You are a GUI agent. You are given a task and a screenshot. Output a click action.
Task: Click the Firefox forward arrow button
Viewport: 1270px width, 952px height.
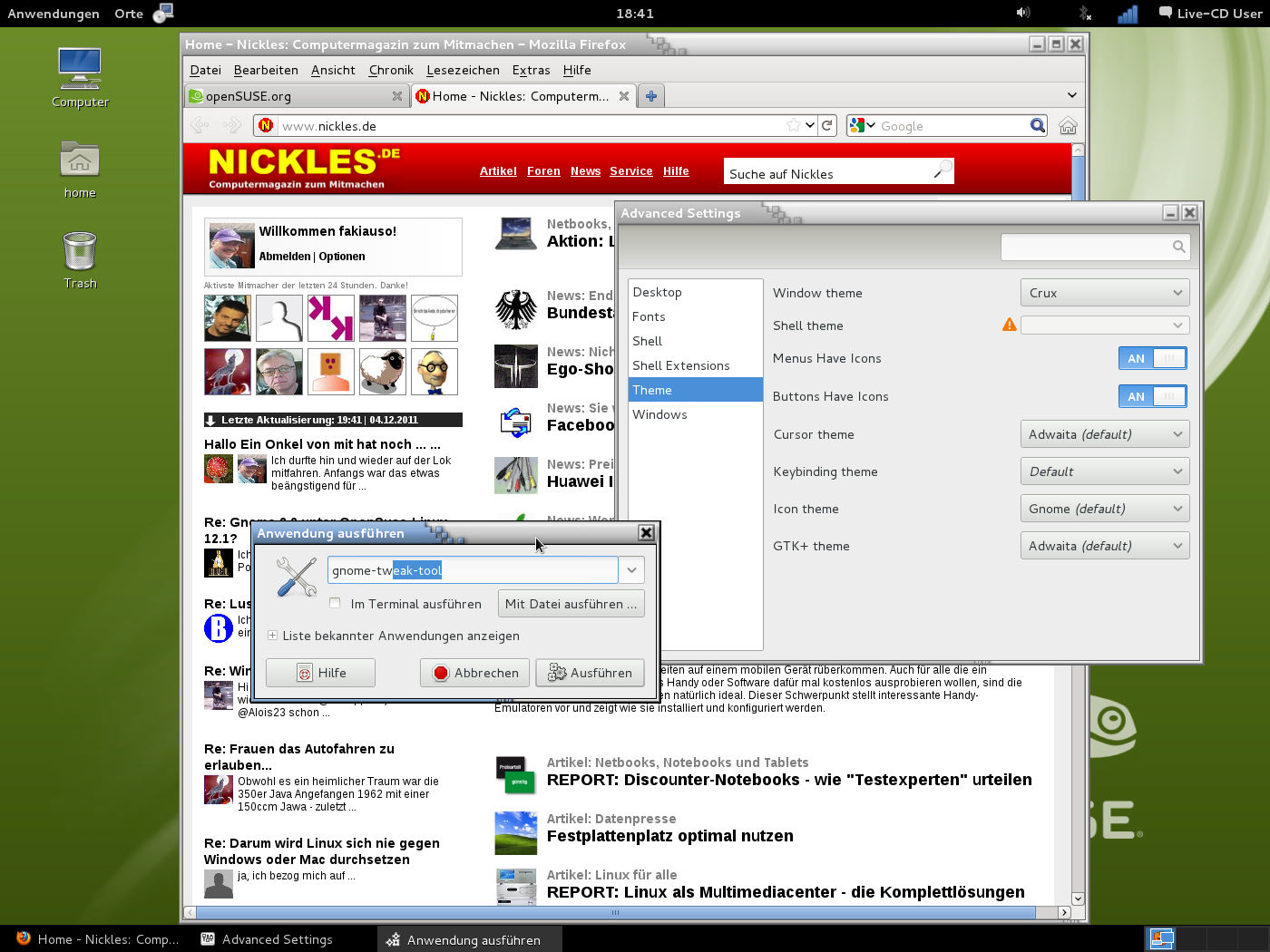click(232, 125)
